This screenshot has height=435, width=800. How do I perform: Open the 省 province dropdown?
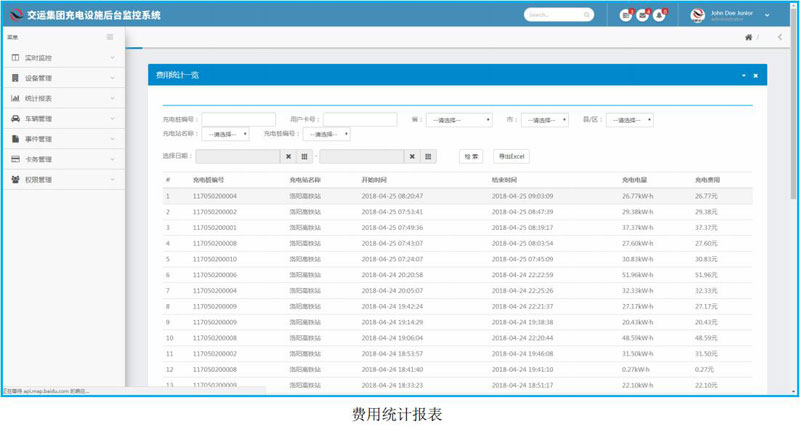459,120
